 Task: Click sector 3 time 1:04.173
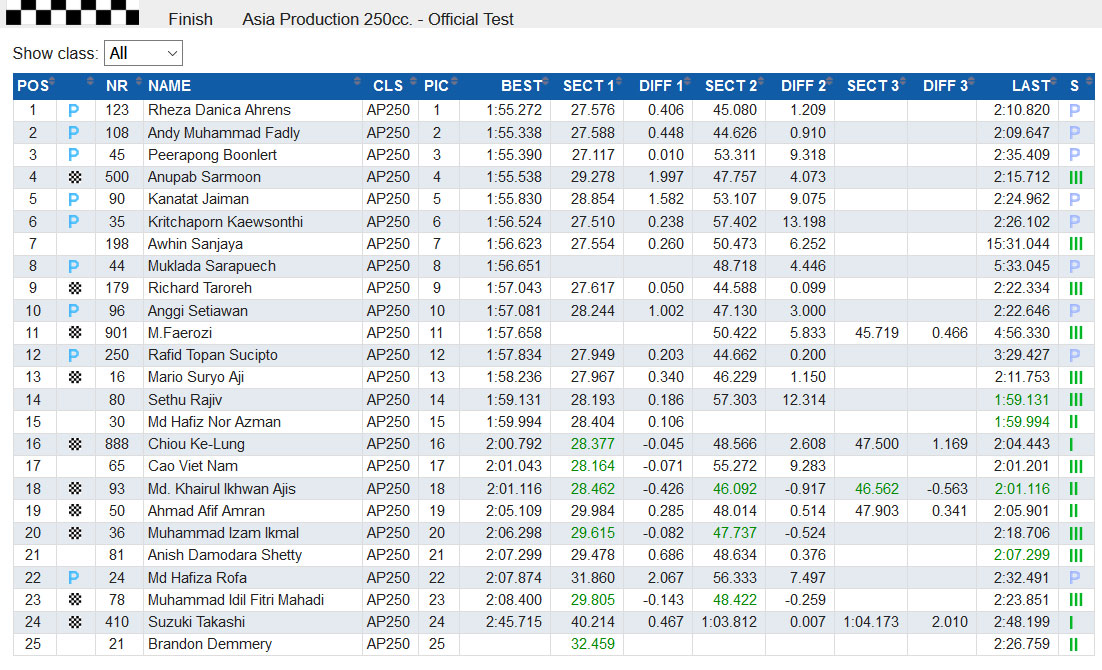(871, 622)
